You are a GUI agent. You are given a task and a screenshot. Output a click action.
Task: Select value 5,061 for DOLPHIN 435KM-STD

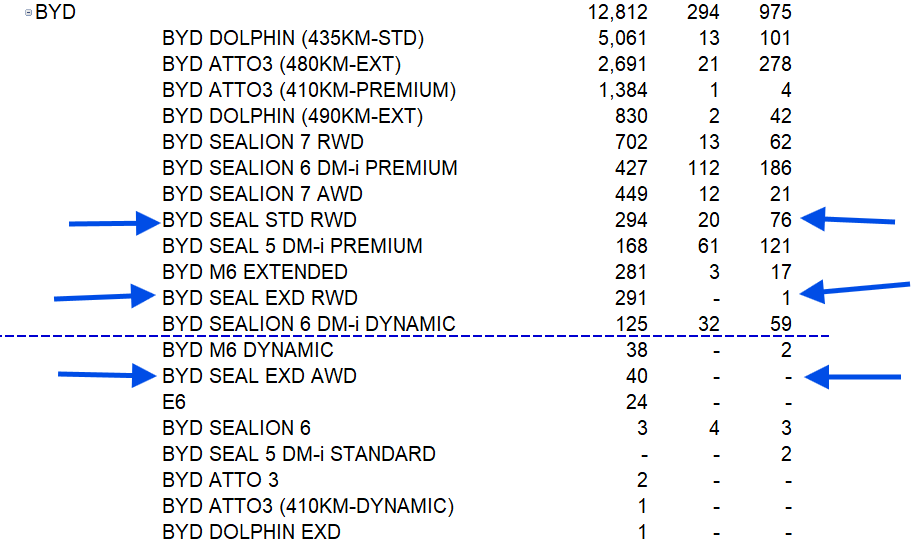622,38
